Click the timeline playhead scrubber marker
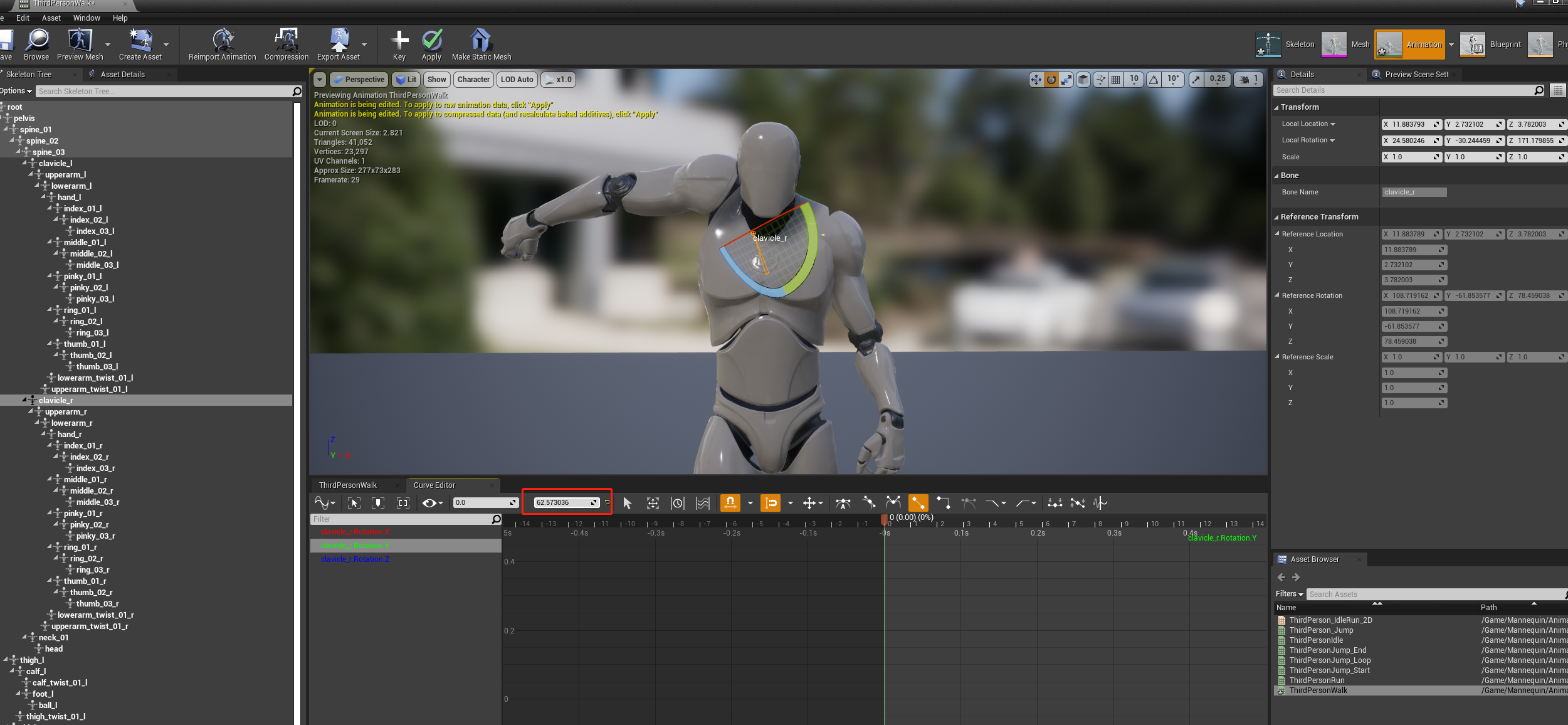This screenshot has height=725, width=1568. [x=884, y=519]
